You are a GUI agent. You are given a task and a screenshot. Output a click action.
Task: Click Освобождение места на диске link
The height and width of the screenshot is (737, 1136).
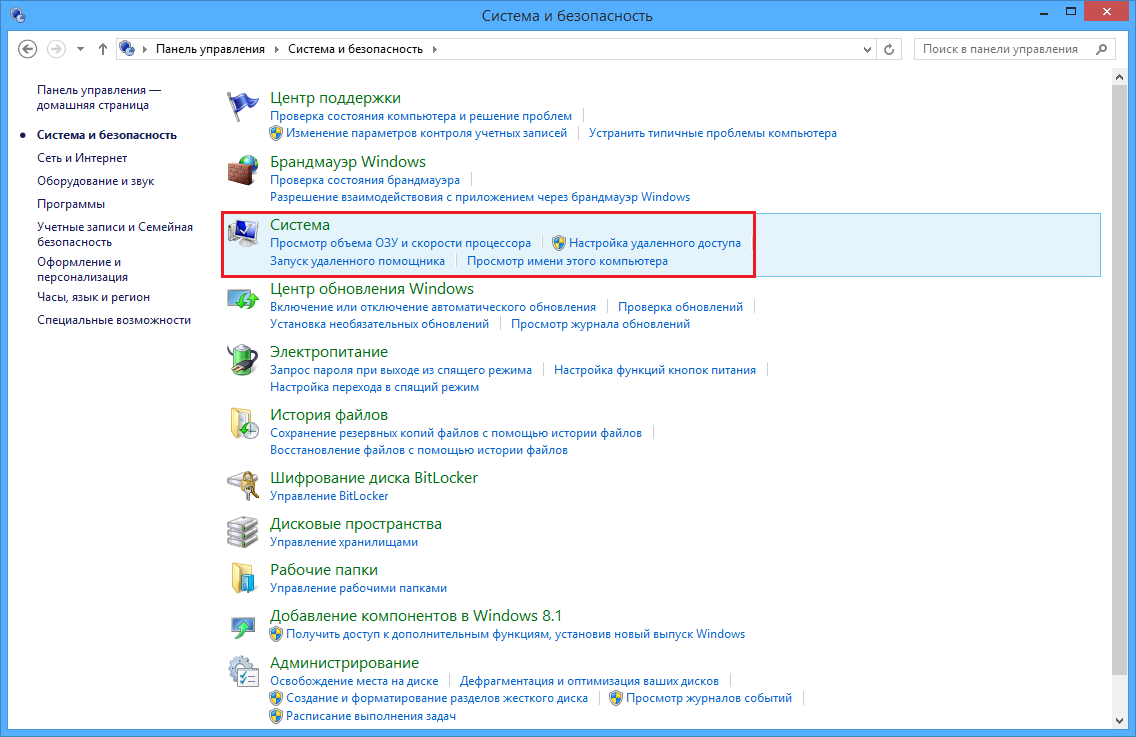tap(354, 681)
